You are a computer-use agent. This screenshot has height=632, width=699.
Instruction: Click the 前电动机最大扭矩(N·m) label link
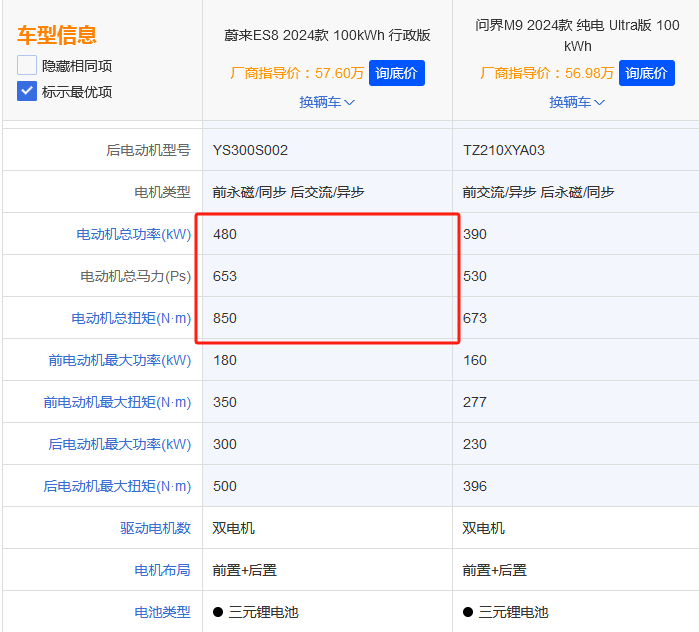point(117,402)
